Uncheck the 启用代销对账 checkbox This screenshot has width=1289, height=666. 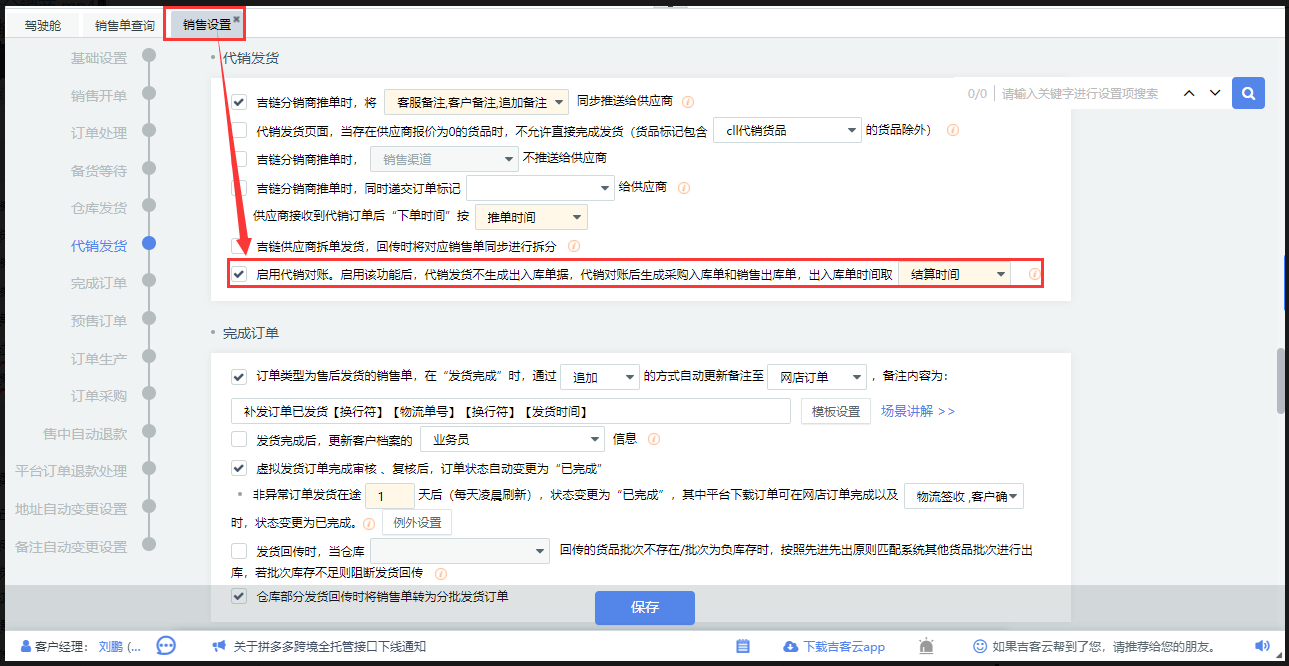click(239, 273)
